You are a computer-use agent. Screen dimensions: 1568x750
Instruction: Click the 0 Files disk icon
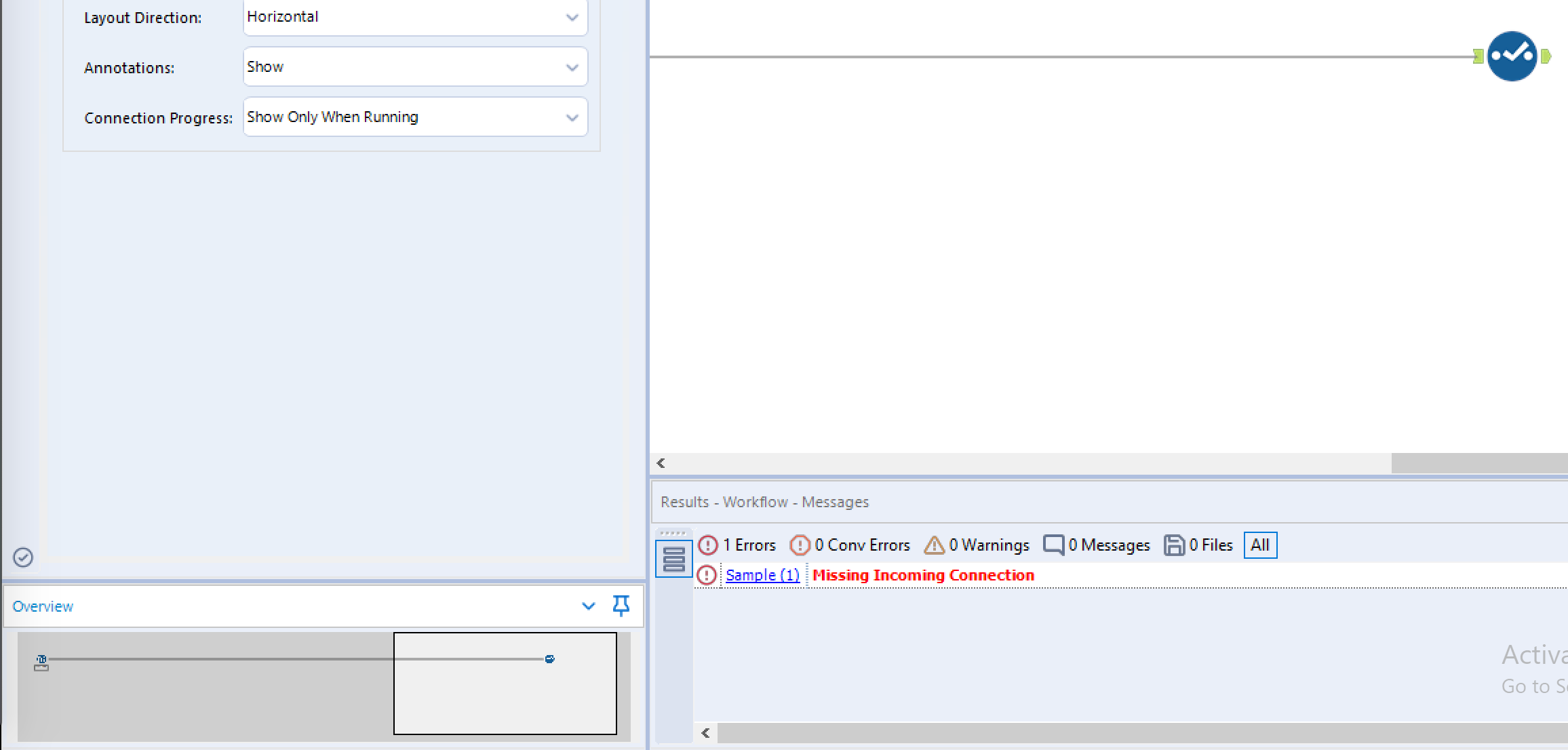1173,545
